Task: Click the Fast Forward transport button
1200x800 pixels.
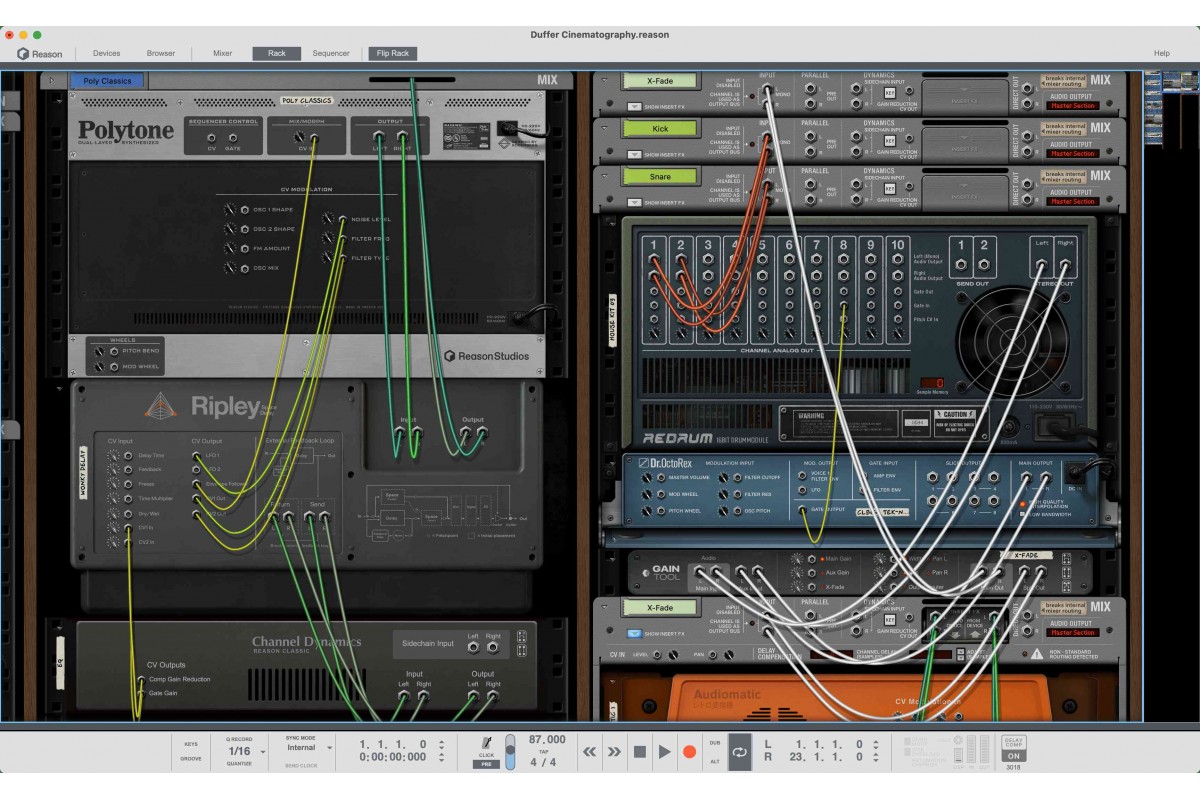Action: tap(614, 751)
